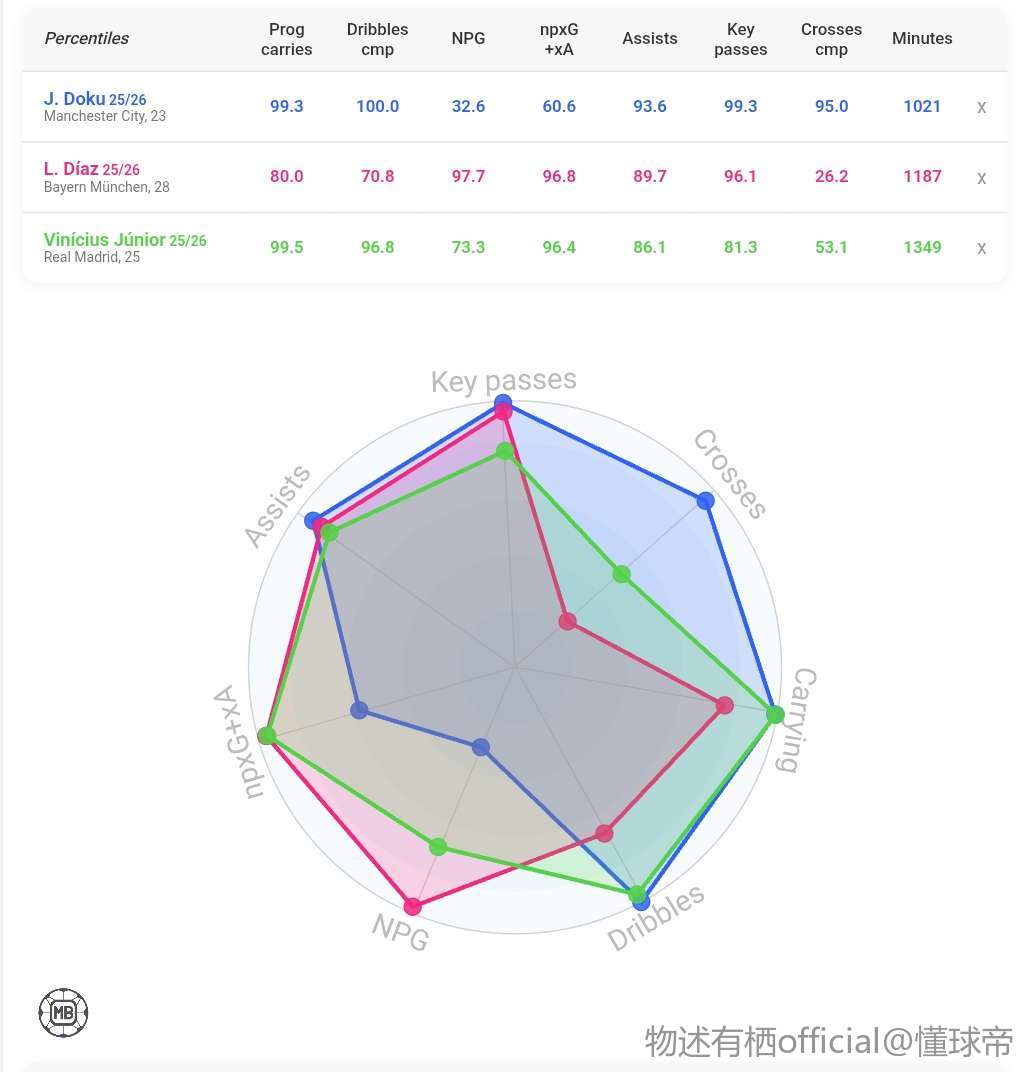The width and height of the screenshot is (1025, 1072).
Task: Click Díaz's pink Carrying radar point
Action: (x=724, y=706)
